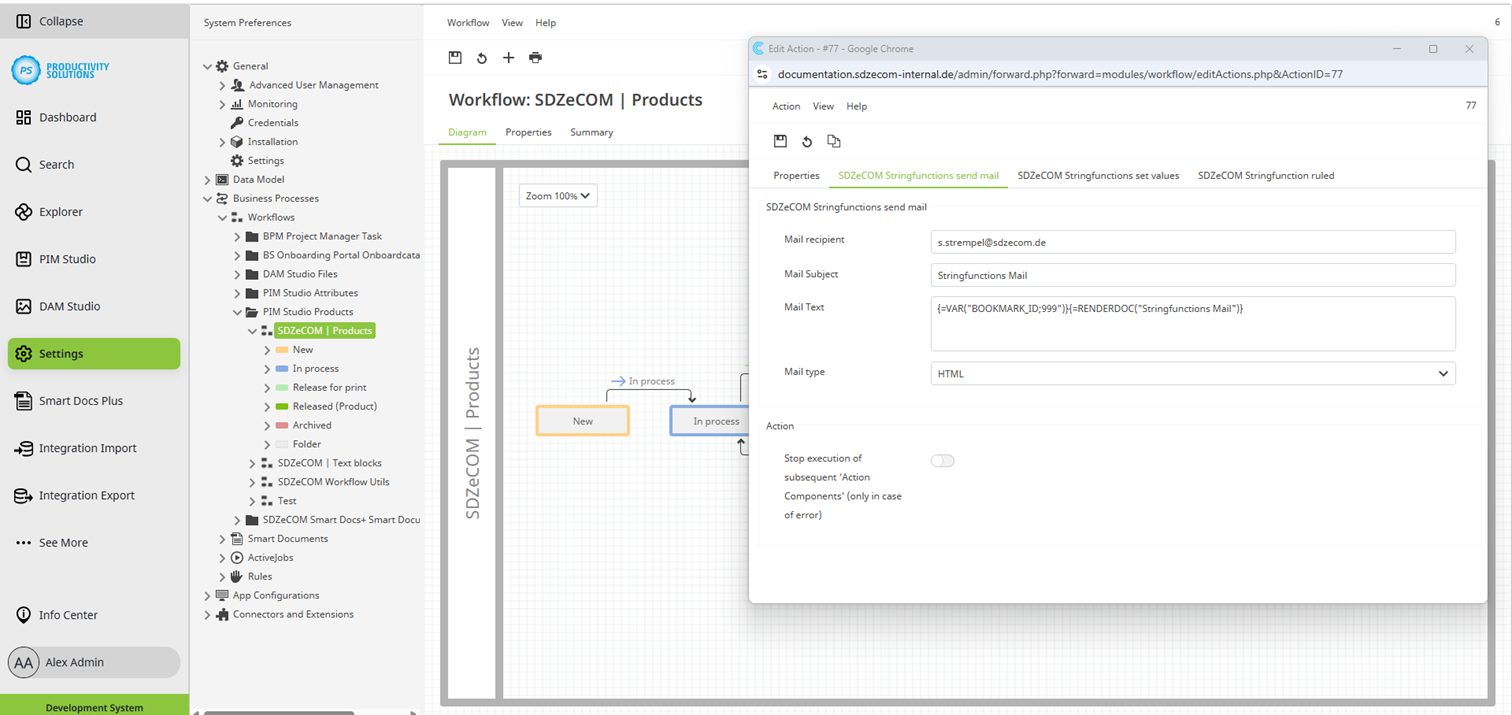Screen dimensions: 1512x715
Task: Select the New state box in diagram
Action: coord(583,421)
